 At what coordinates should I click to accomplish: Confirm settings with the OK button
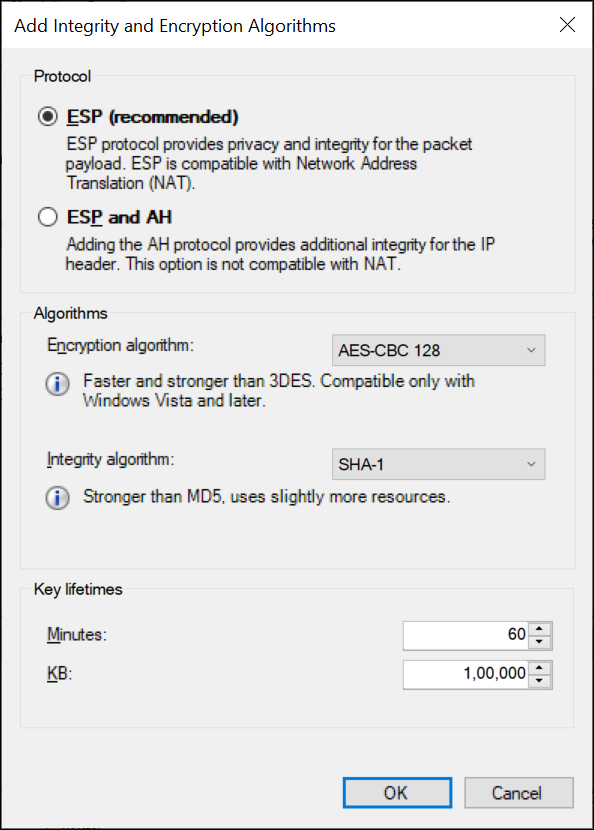point(397,792)
